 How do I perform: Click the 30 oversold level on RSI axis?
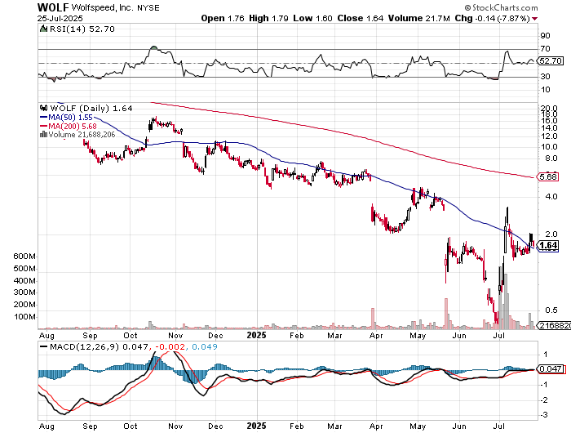[x=545, y=76]
